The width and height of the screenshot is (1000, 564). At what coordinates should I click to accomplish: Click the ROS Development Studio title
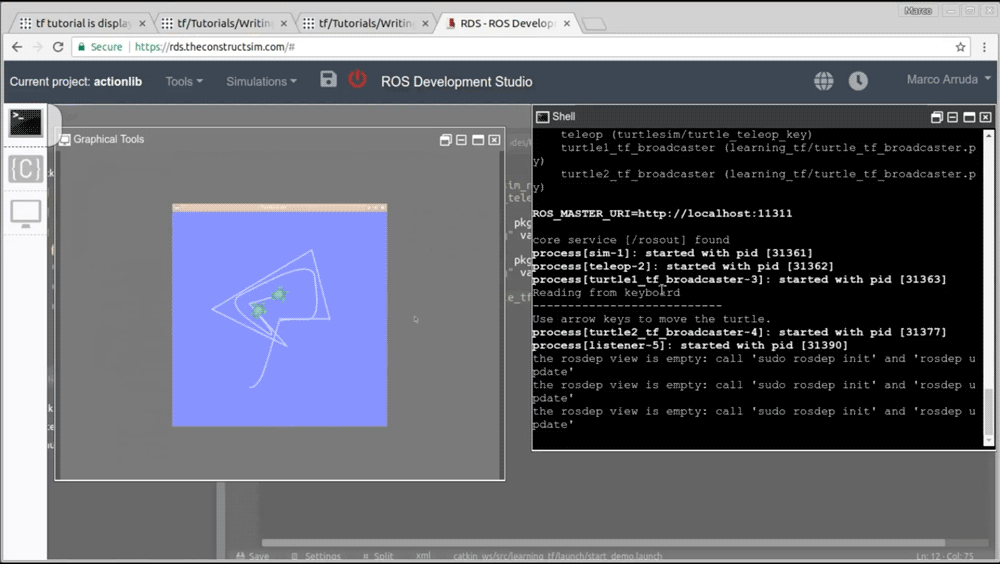click(457, 82)
